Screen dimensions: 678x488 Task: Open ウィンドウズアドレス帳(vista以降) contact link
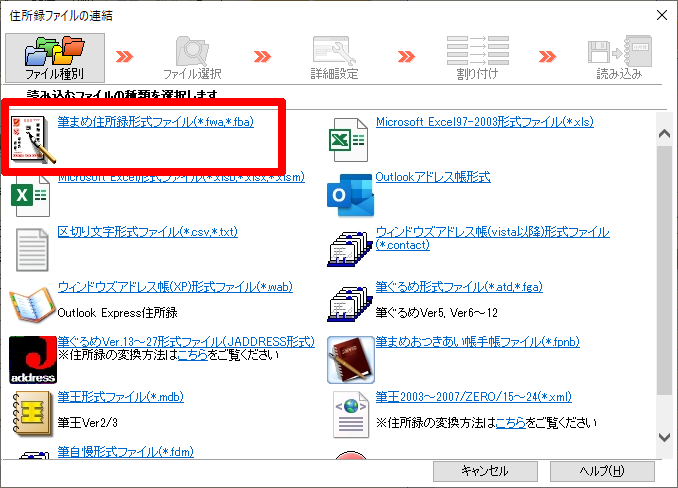[493, 238]
